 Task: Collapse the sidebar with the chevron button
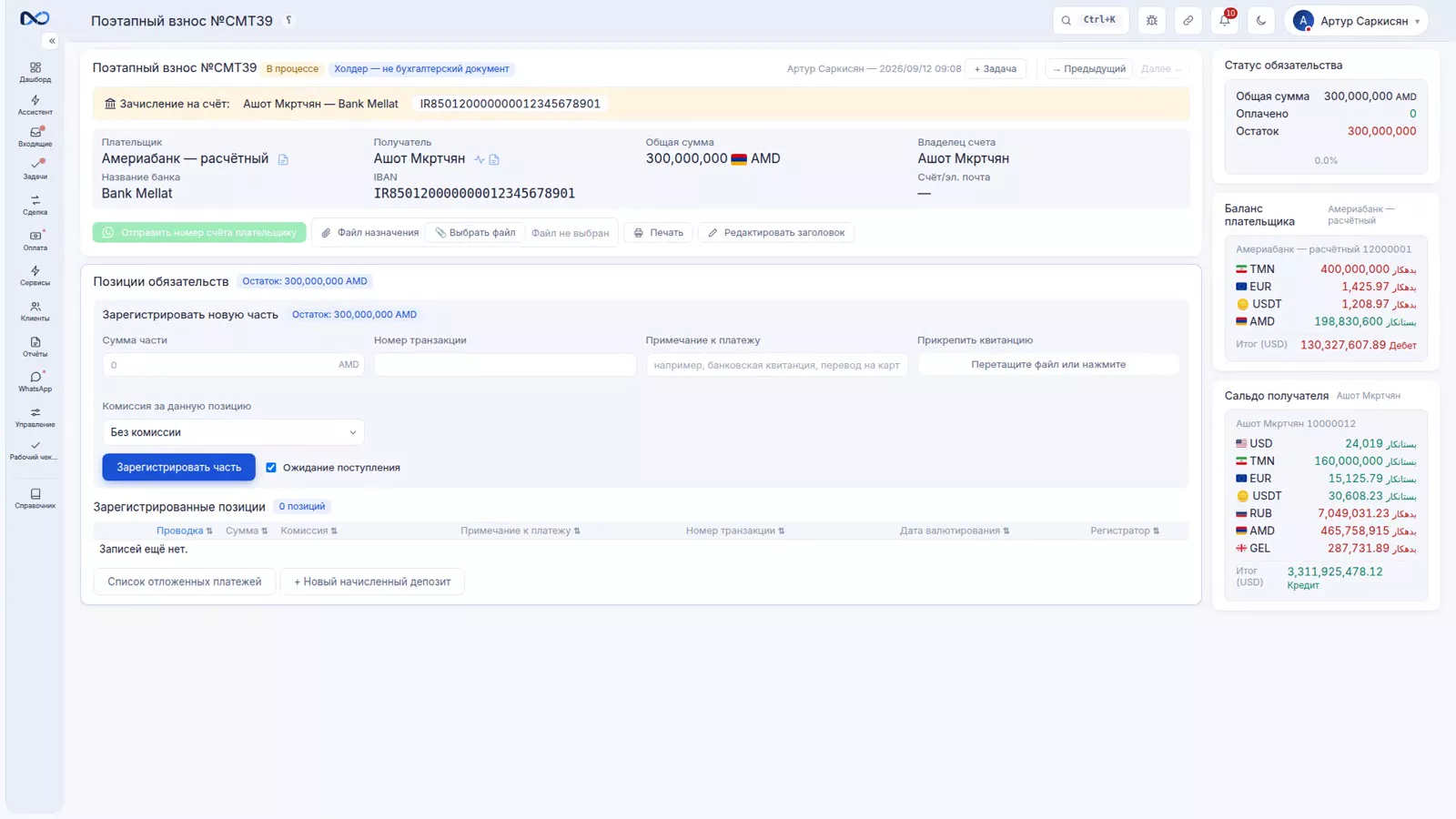click(x=52, y=41)
